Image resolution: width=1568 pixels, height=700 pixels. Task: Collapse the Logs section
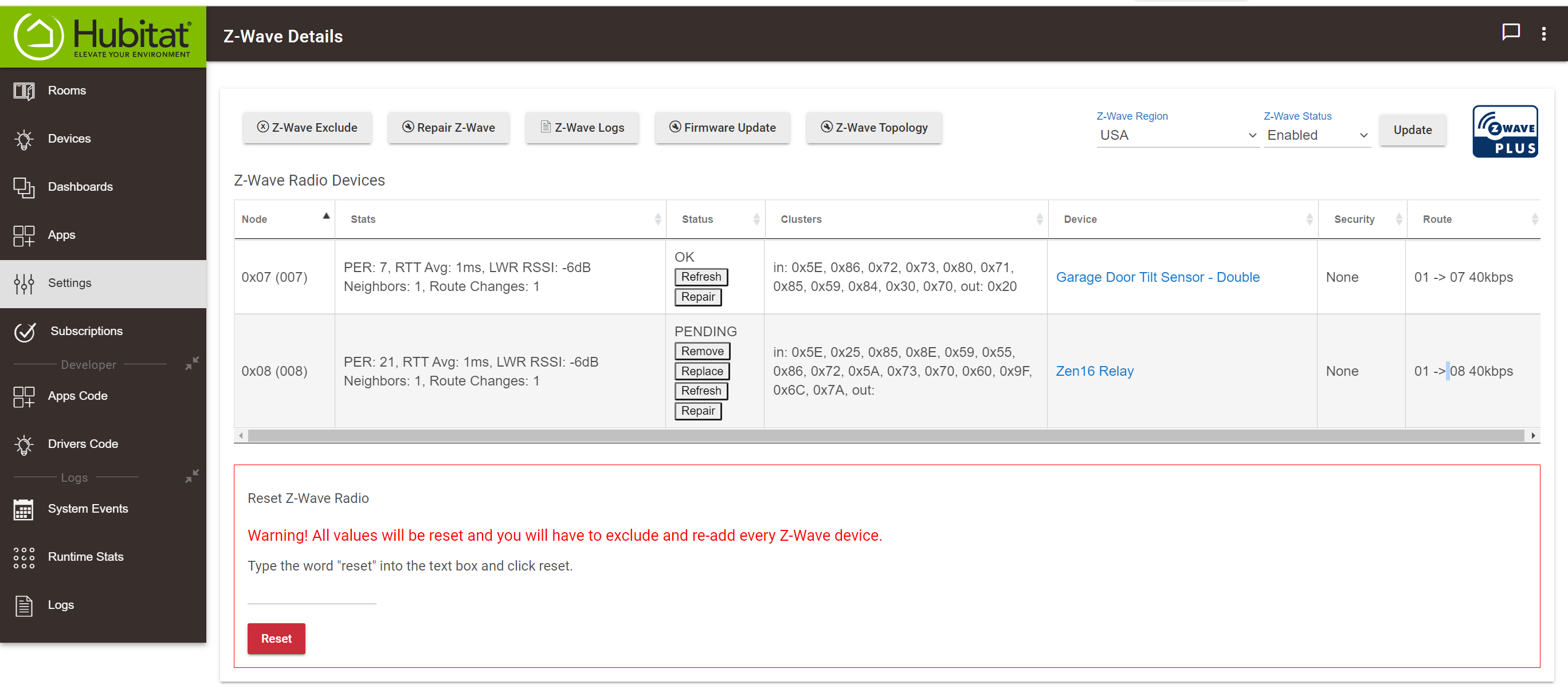tap(192, 475)
